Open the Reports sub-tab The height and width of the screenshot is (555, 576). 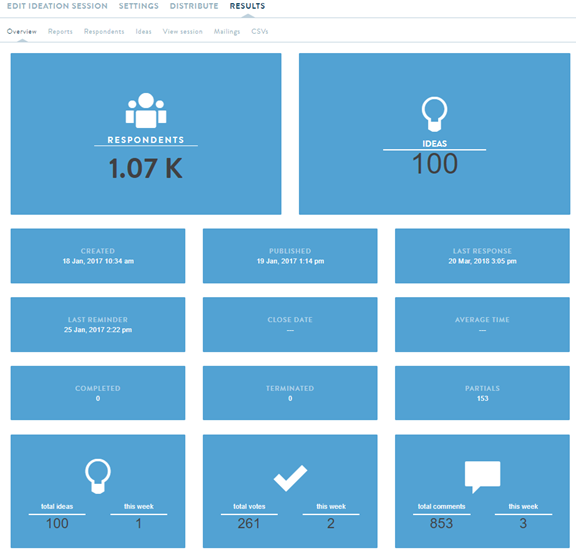coord(60,32)
